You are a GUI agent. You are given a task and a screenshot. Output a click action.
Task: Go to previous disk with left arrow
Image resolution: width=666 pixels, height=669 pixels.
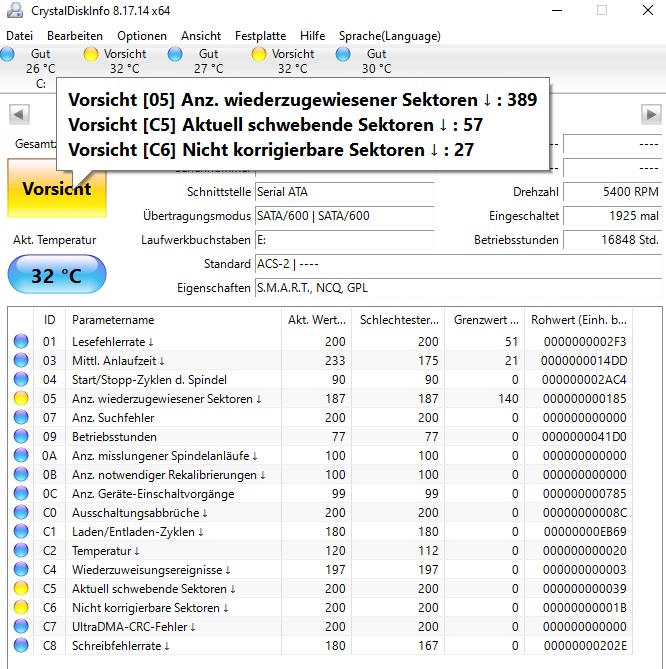tap(19, 114)
